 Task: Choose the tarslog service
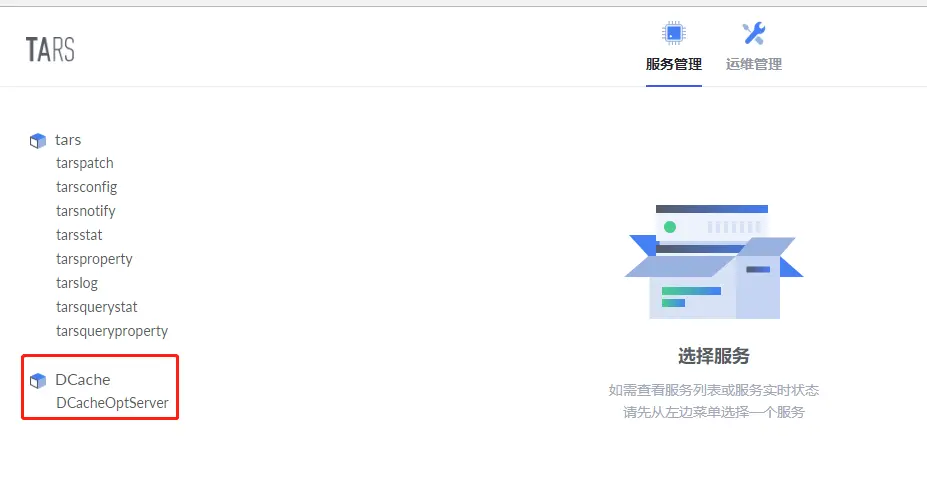(x=77, y=283)
